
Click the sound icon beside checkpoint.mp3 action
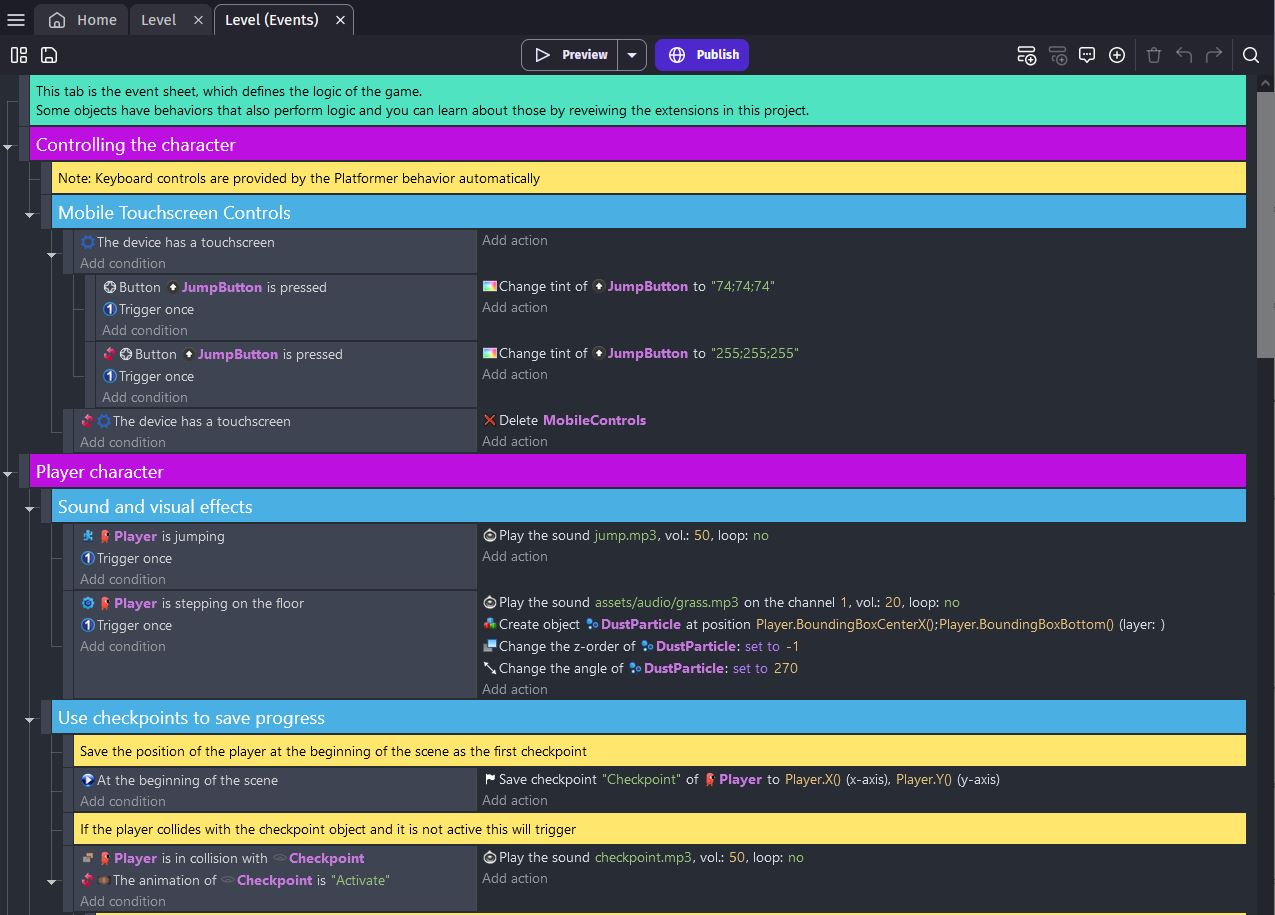pos(489,857)
